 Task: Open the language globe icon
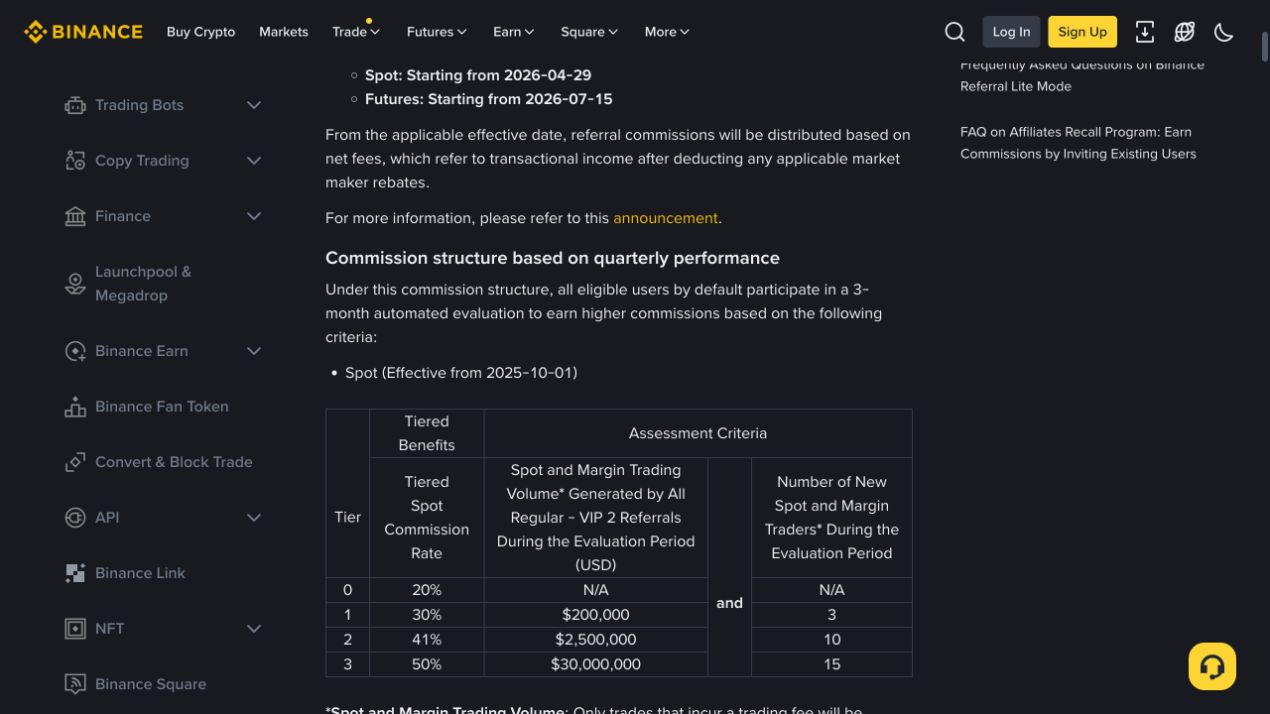pyautogui.click(x=1184, y=32)
